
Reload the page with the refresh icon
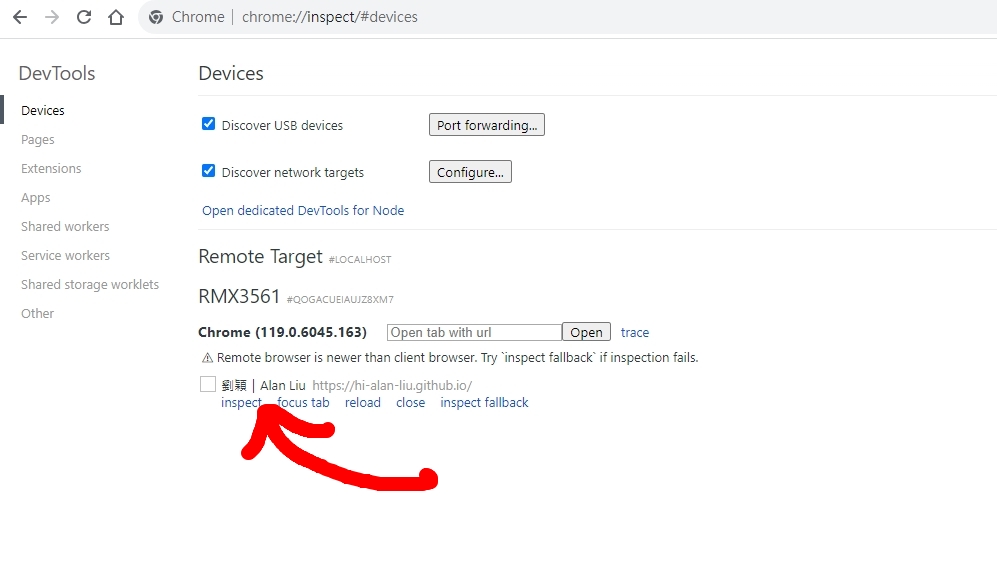[x=84, y=17]
